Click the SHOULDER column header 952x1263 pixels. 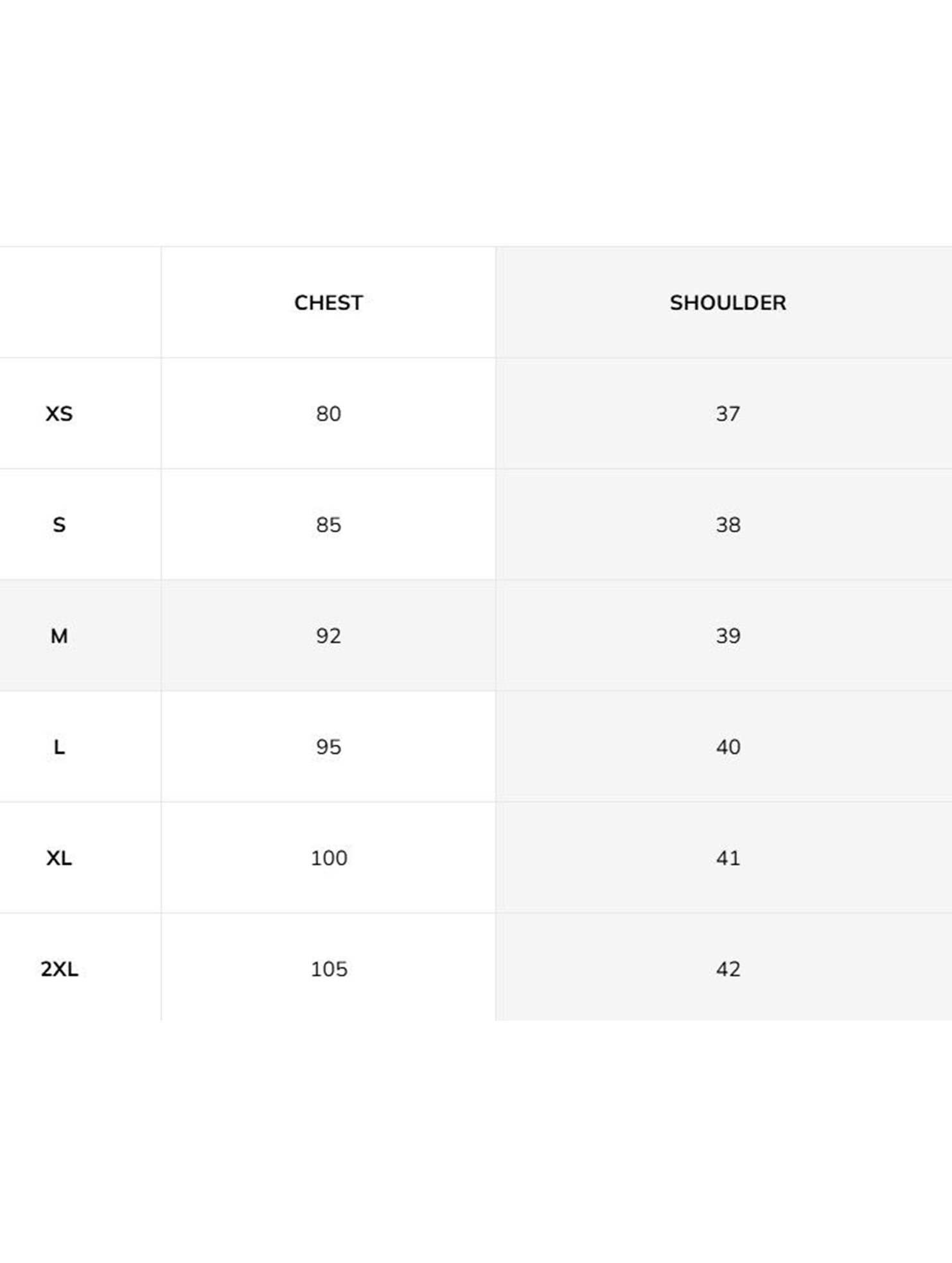click(x=727, y=303)
